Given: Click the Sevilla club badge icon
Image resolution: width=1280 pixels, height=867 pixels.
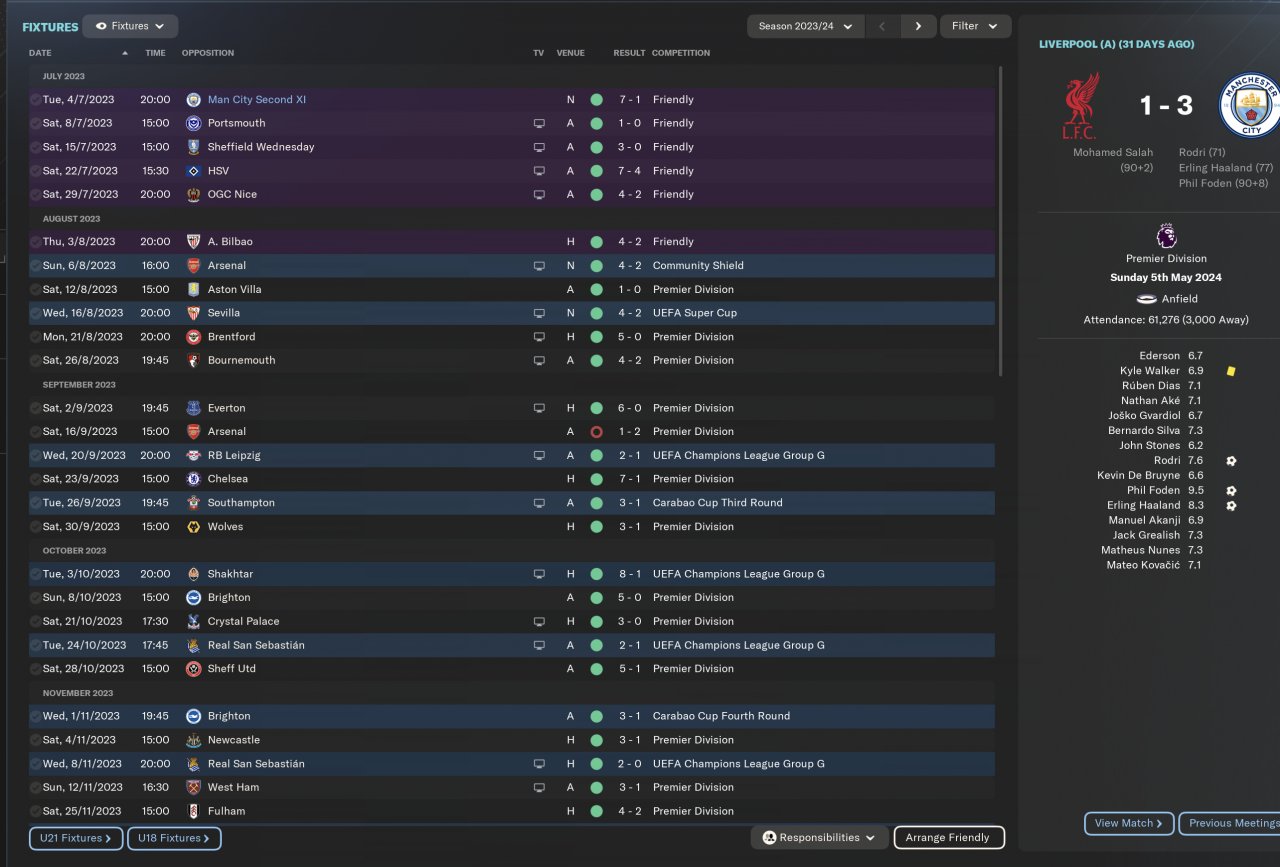Looking at the screenshot, I should 194,313.
